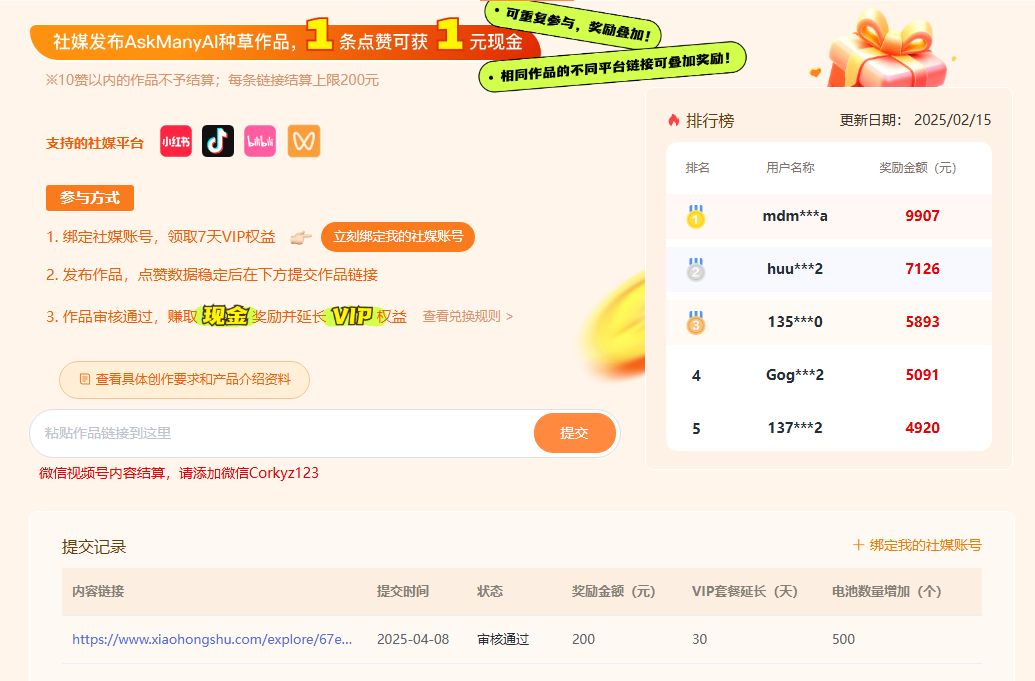1035x681 pixels.
Task: Click the 支持的社媒平台 label
Action: pos(94,143)
